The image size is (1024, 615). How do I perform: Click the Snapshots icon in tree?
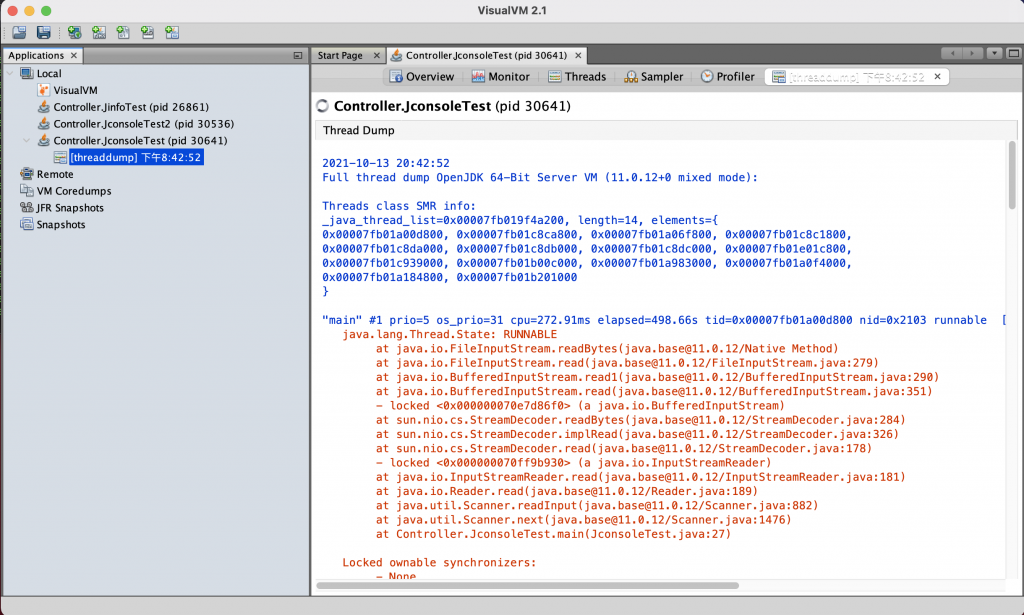coord(27,224)
